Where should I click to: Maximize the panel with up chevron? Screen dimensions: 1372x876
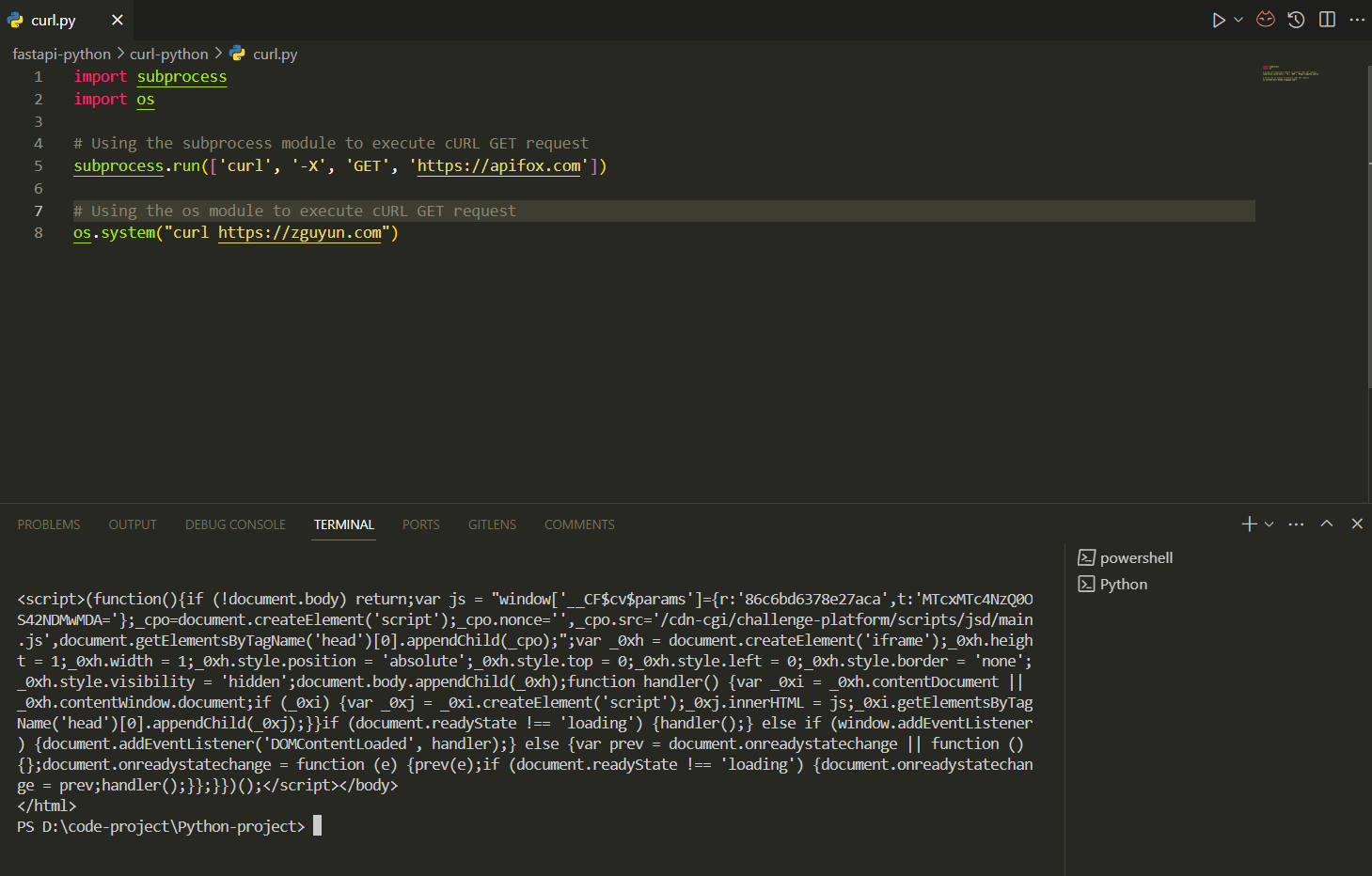click(x=1327, y=524)
